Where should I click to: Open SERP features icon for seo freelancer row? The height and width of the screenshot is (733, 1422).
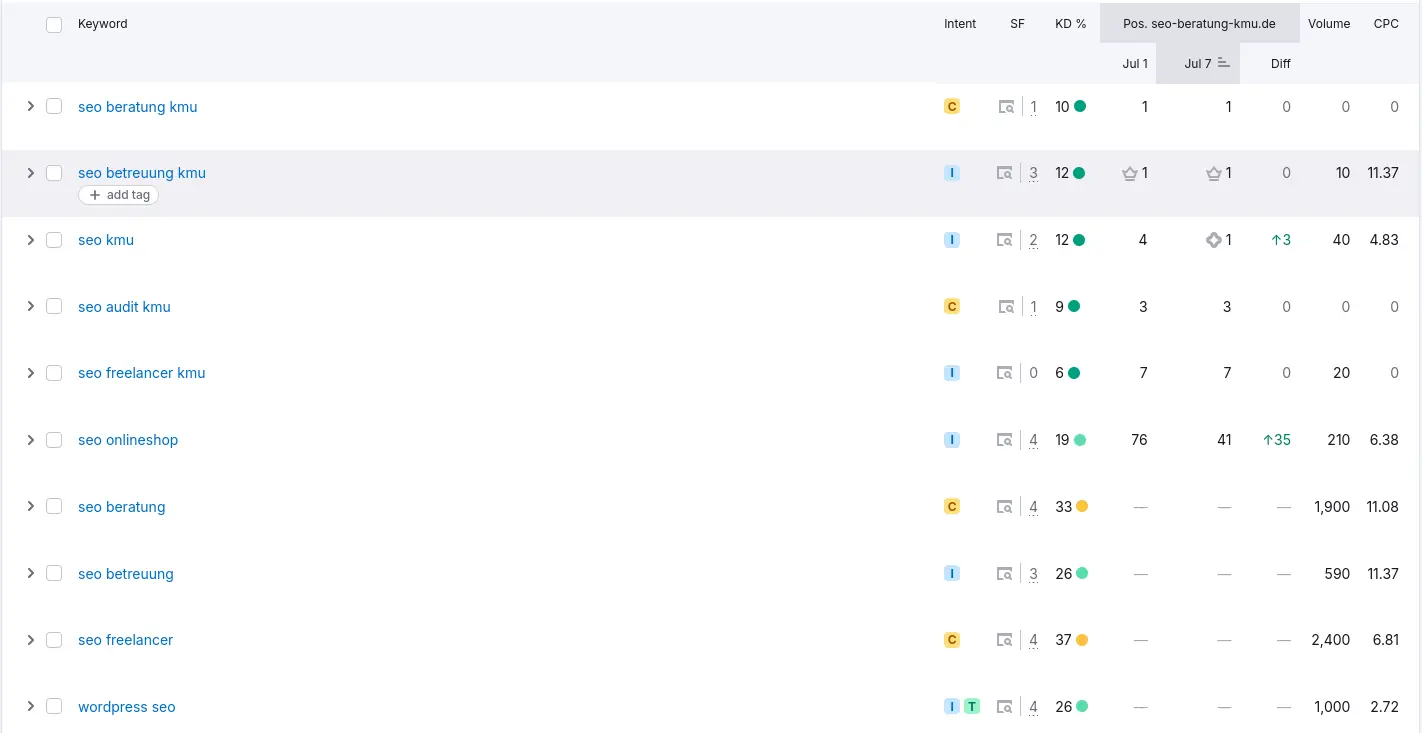click(1004, 640)
